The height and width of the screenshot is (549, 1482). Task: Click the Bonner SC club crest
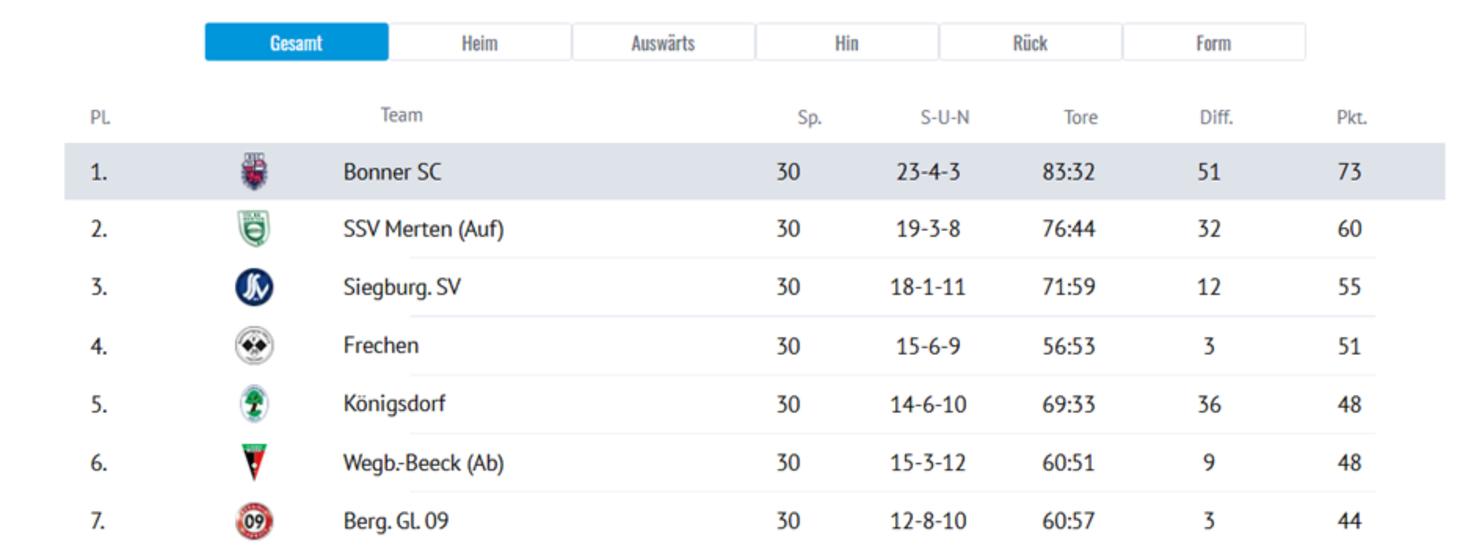point(254,172)
